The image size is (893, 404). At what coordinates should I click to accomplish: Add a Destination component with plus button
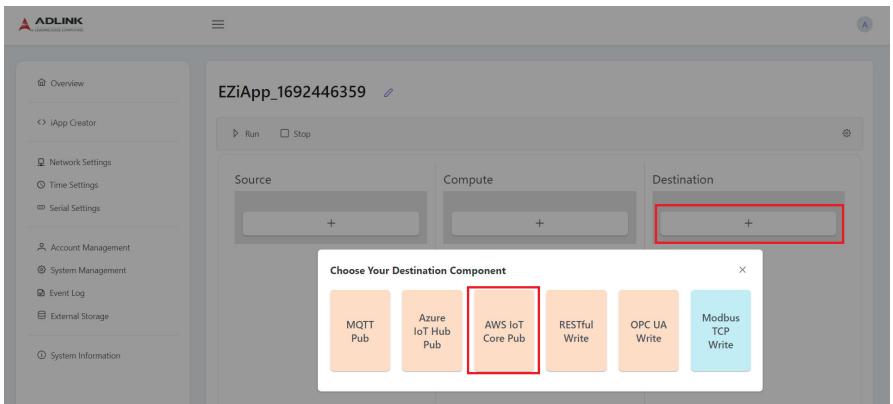tap(748, 223)
